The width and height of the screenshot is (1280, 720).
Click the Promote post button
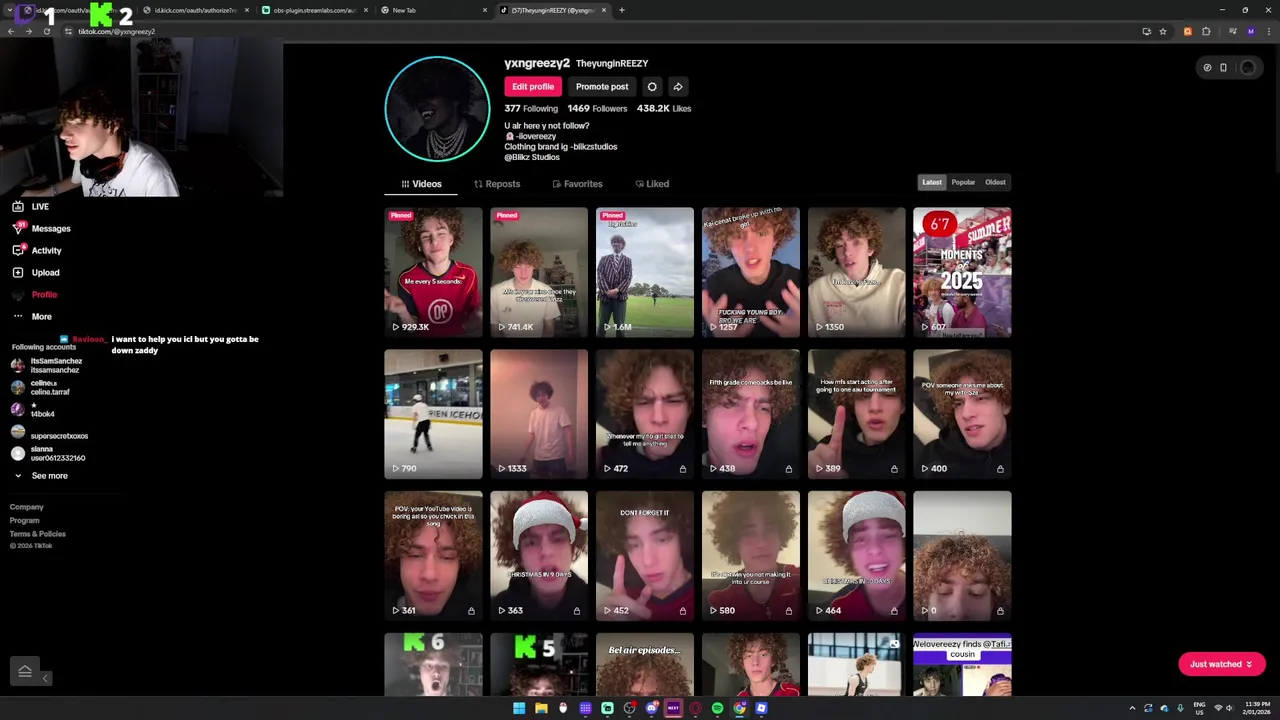[602, 87]
